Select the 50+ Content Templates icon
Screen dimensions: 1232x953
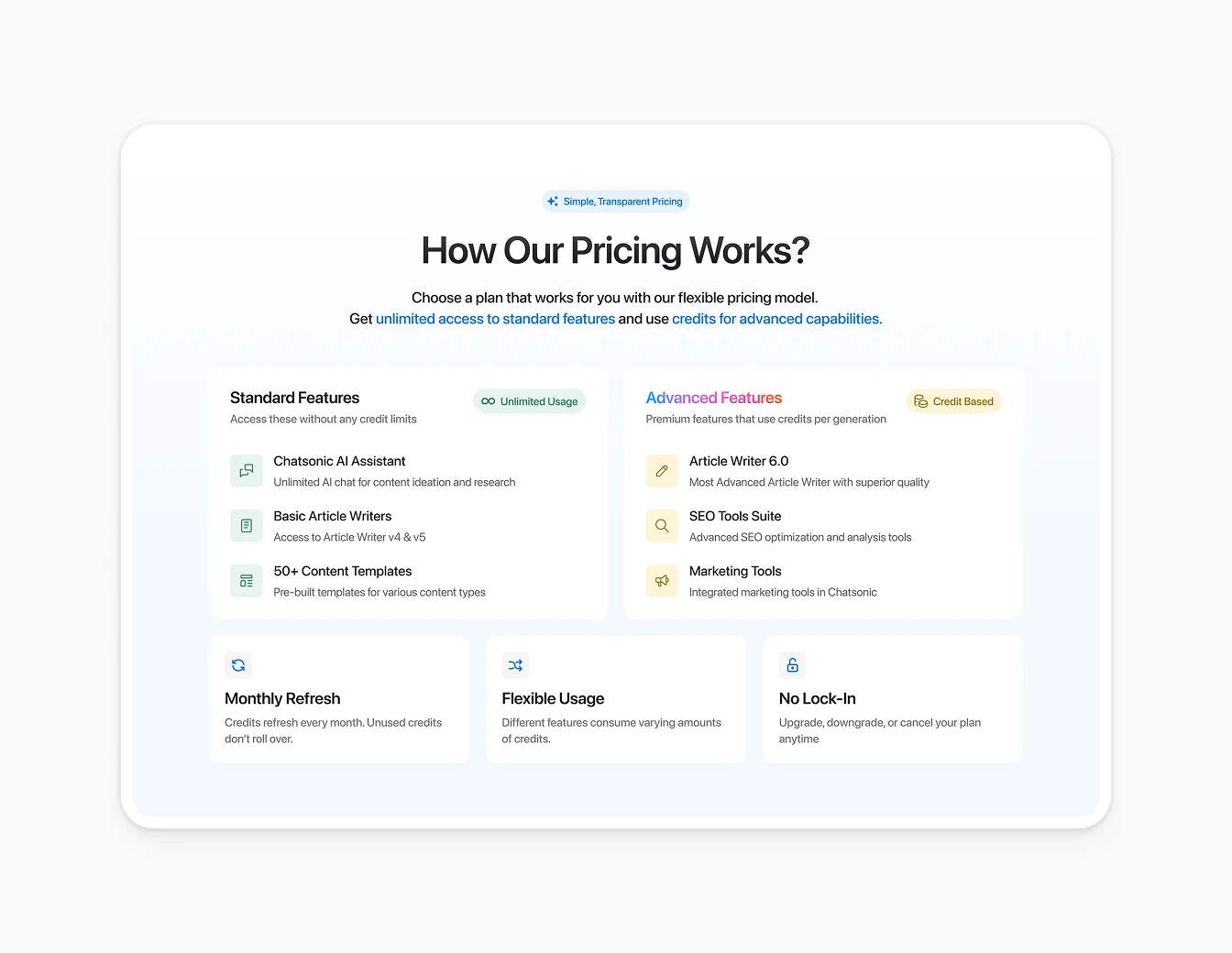pos(246,580)
